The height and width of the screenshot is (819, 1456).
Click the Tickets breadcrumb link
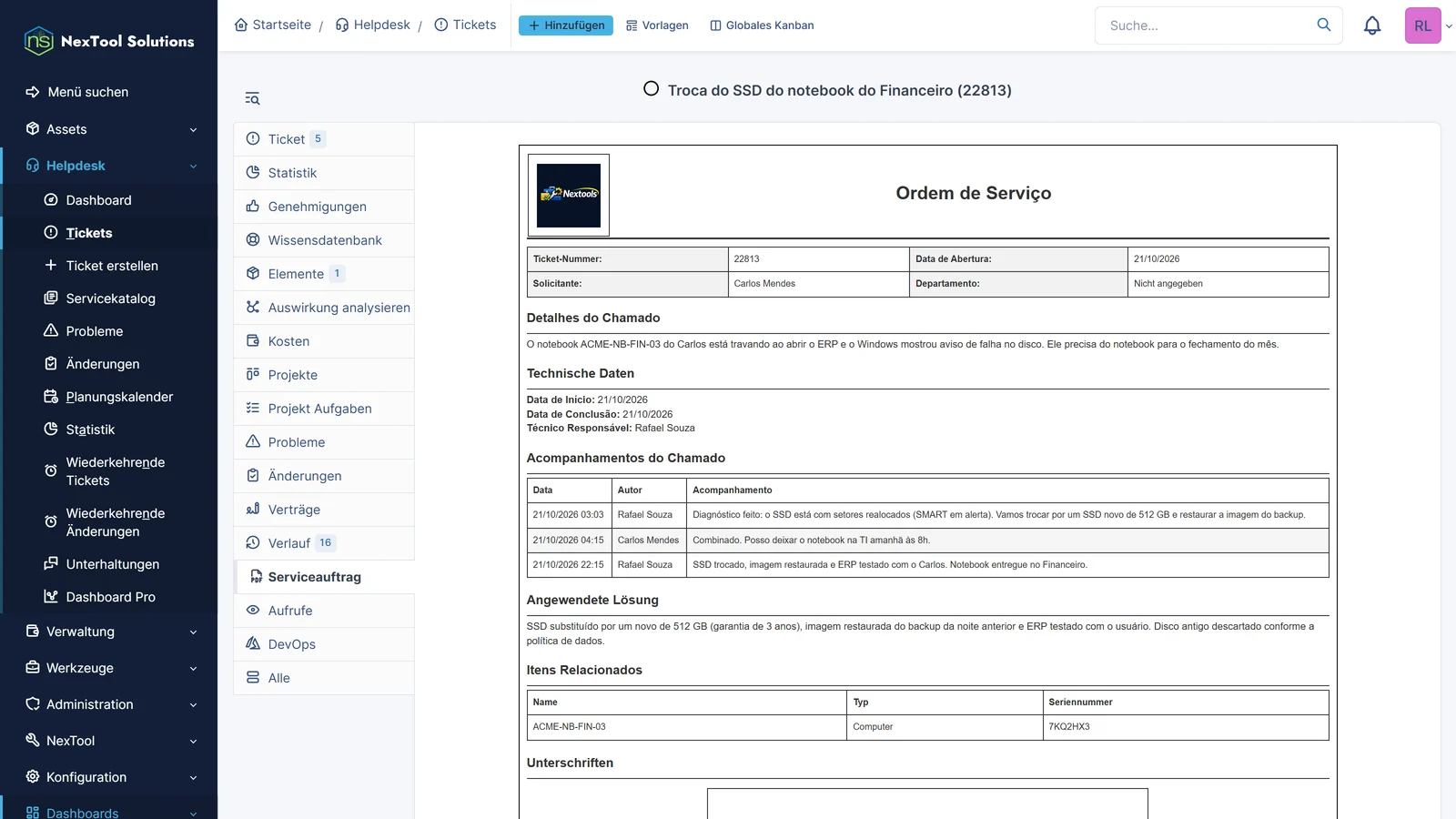[465, 25]
